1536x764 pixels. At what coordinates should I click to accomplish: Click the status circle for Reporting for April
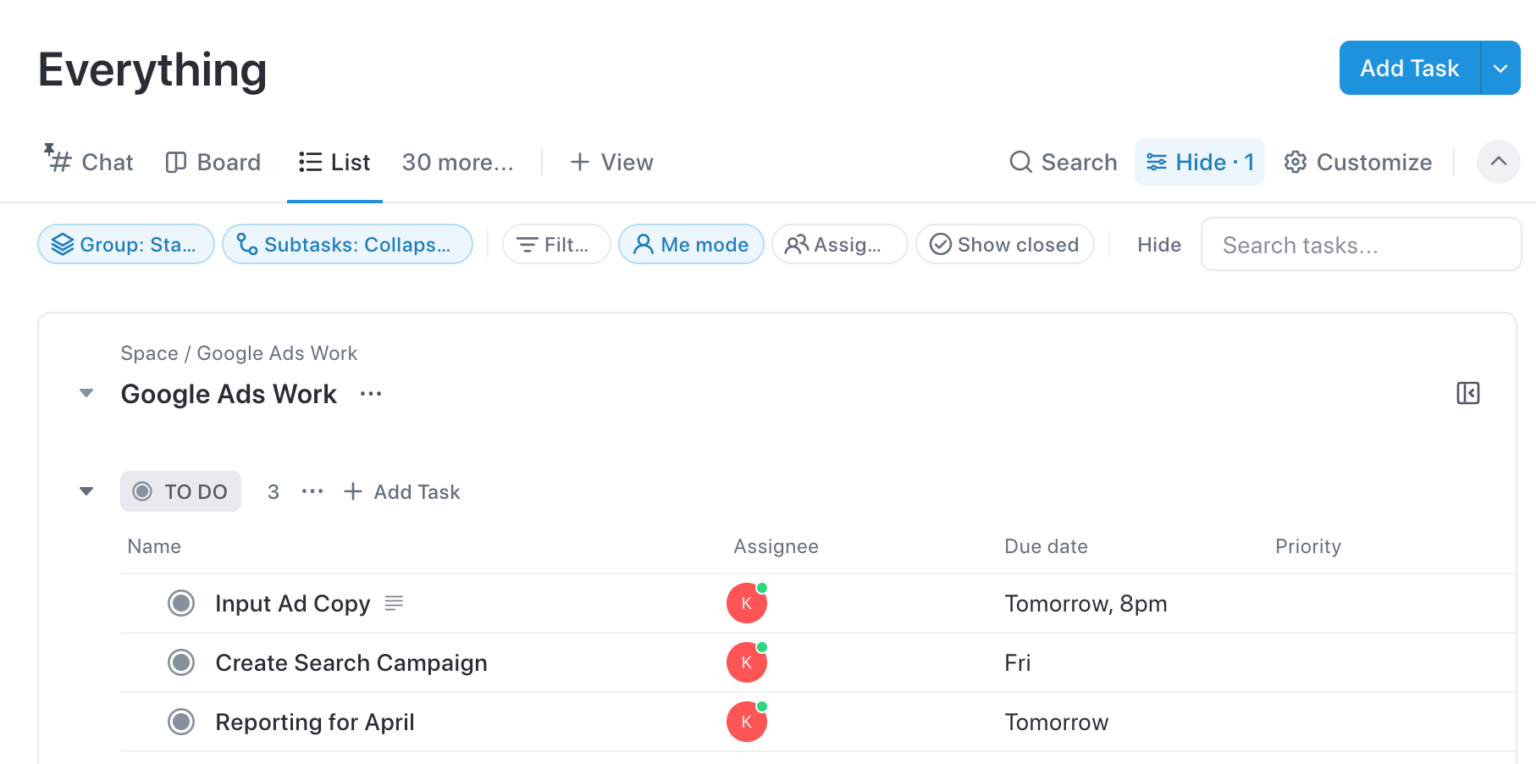point(181,721)
